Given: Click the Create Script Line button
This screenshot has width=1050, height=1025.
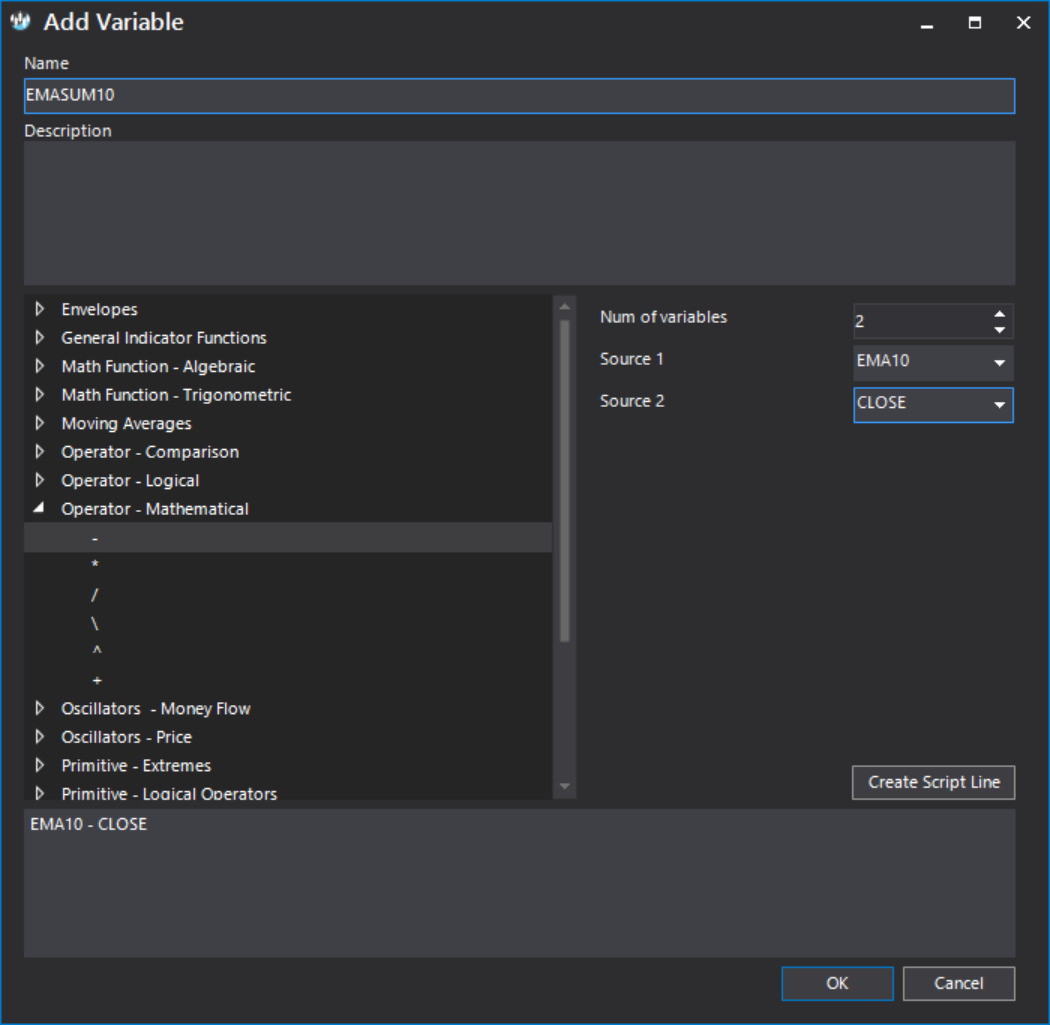Looking at the screenshot, I should [x=933, y=782].
